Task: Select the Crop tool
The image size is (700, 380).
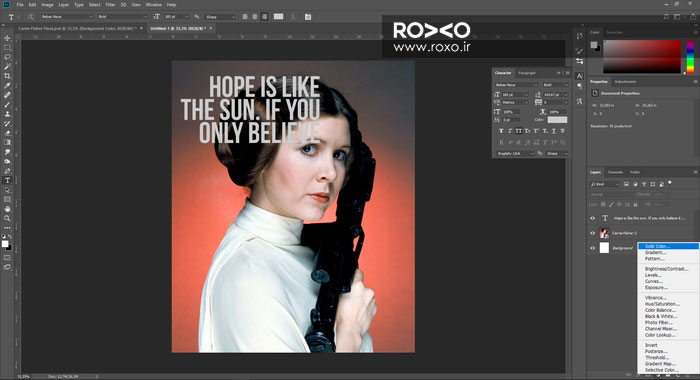Action: tap(7, 76)
